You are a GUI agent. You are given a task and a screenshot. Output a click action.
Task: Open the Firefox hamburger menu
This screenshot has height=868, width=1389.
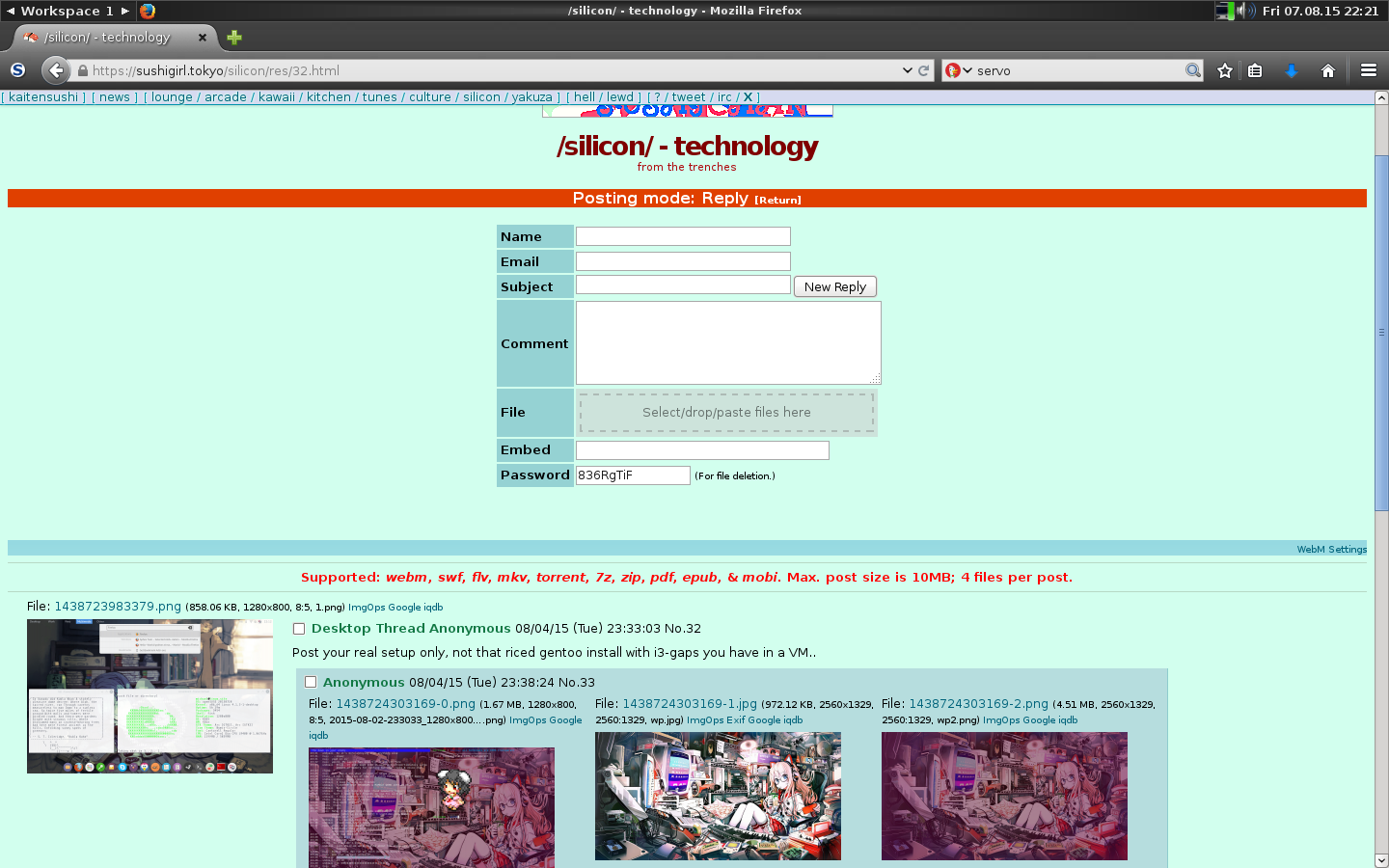(1368, 70)
